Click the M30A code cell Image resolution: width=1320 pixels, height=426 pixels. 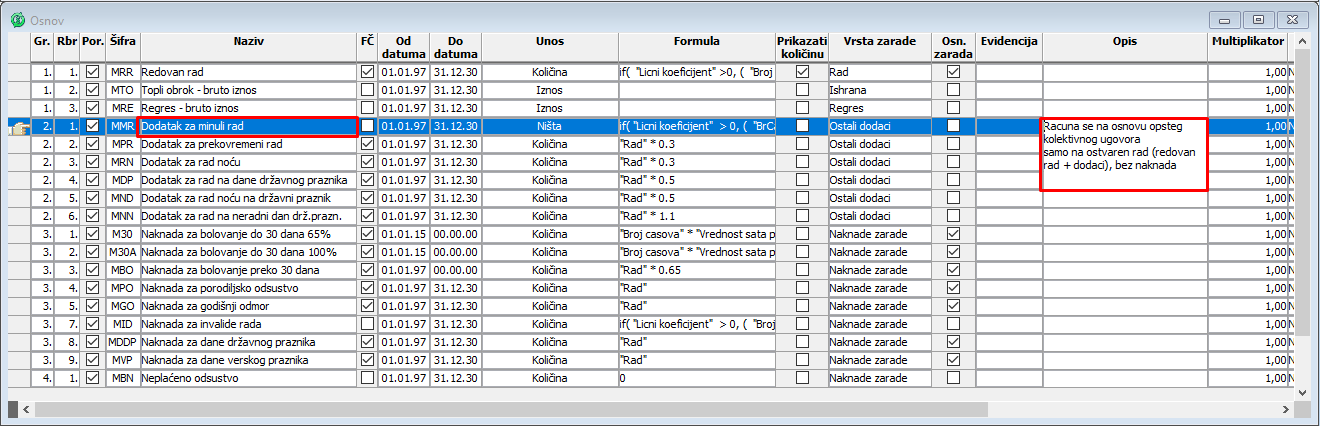[123, 252]
